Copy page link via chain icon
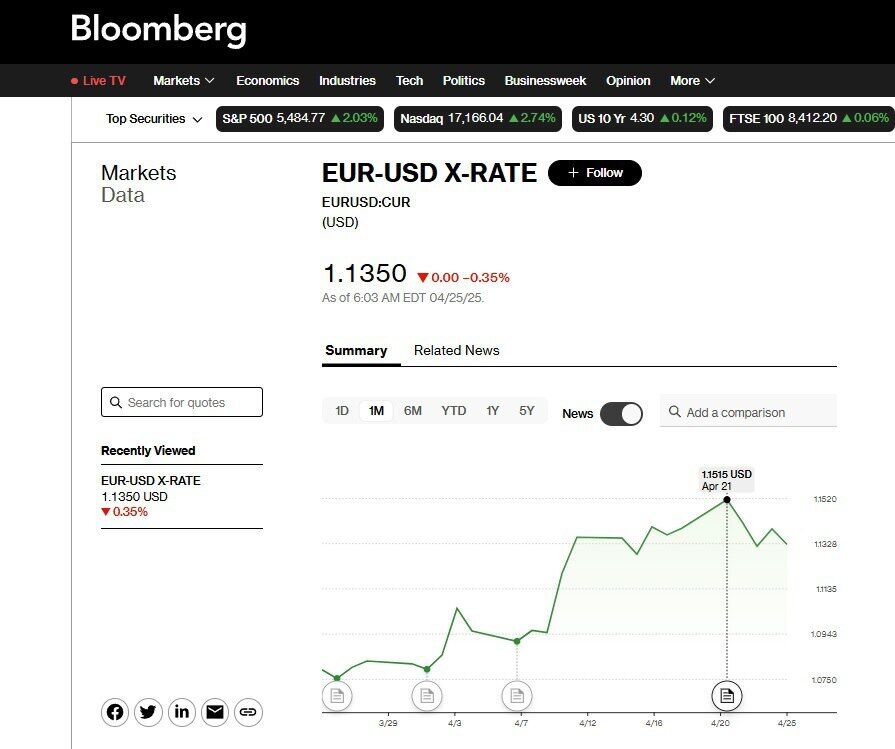Screen dimensions: 895x749 [248, 712]
